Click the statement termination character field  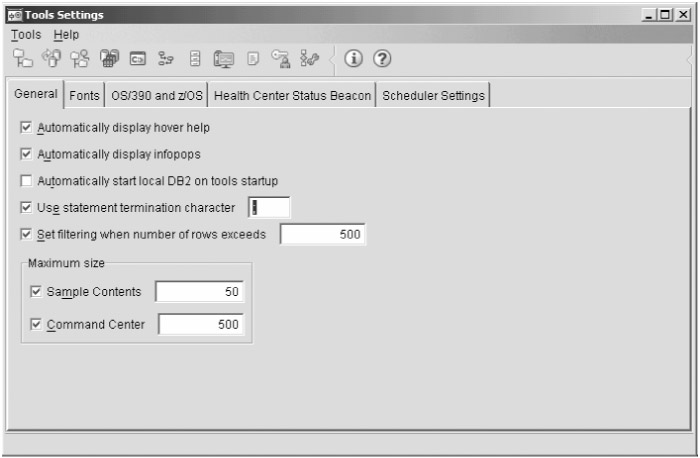(269, 208)
